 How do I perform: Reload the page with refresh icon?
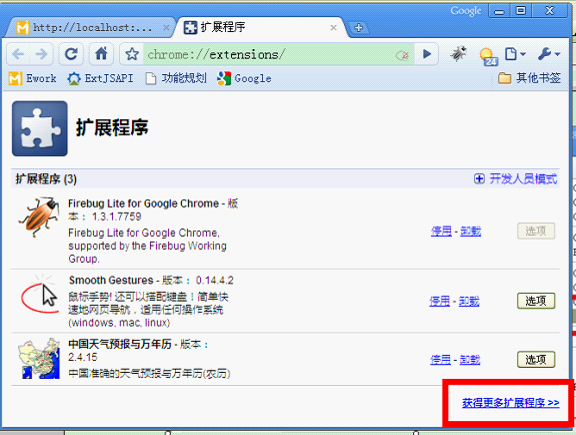pos(71,54)
